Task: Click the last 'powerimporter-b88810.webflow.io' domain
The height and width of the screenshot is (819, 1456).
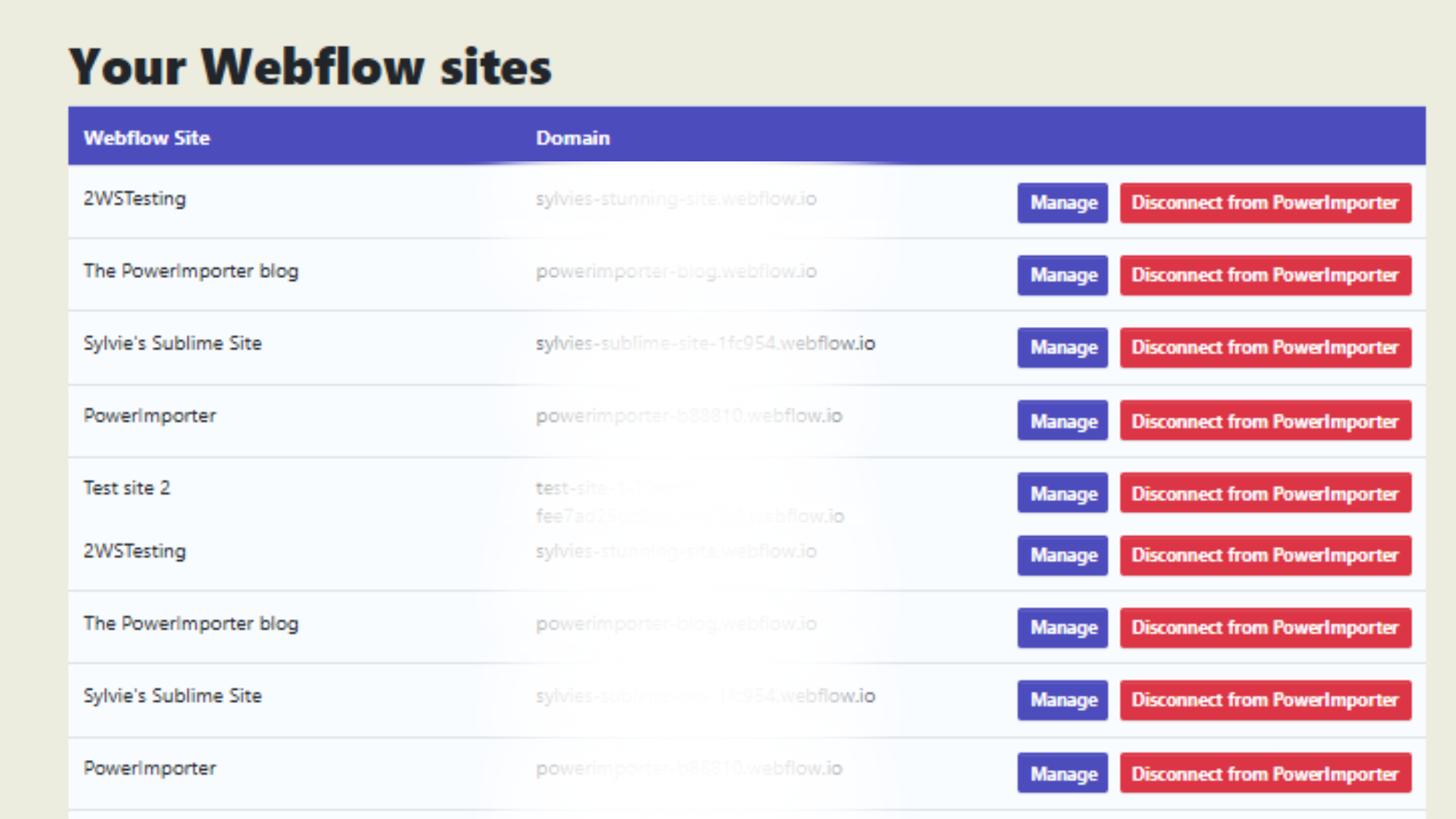Action: [x=689, y=769]
